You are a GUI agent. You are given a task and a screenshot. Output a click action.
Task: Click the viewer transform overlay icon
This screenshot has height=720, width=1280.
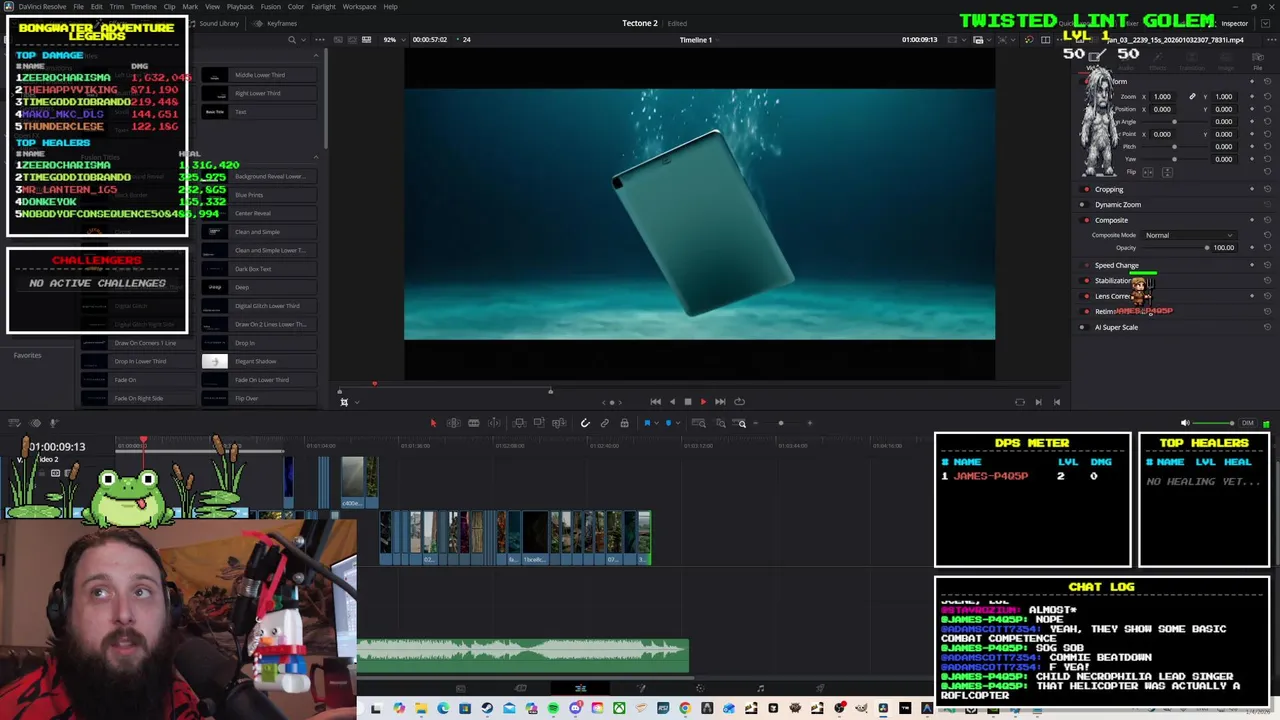(x=344, y=402)
